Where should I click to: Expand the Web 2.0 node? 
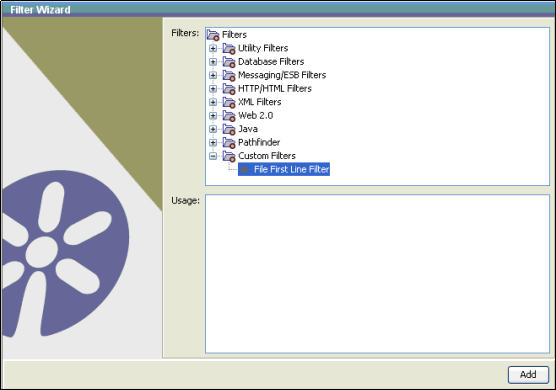pyautogui.click(x=213, y=116)
